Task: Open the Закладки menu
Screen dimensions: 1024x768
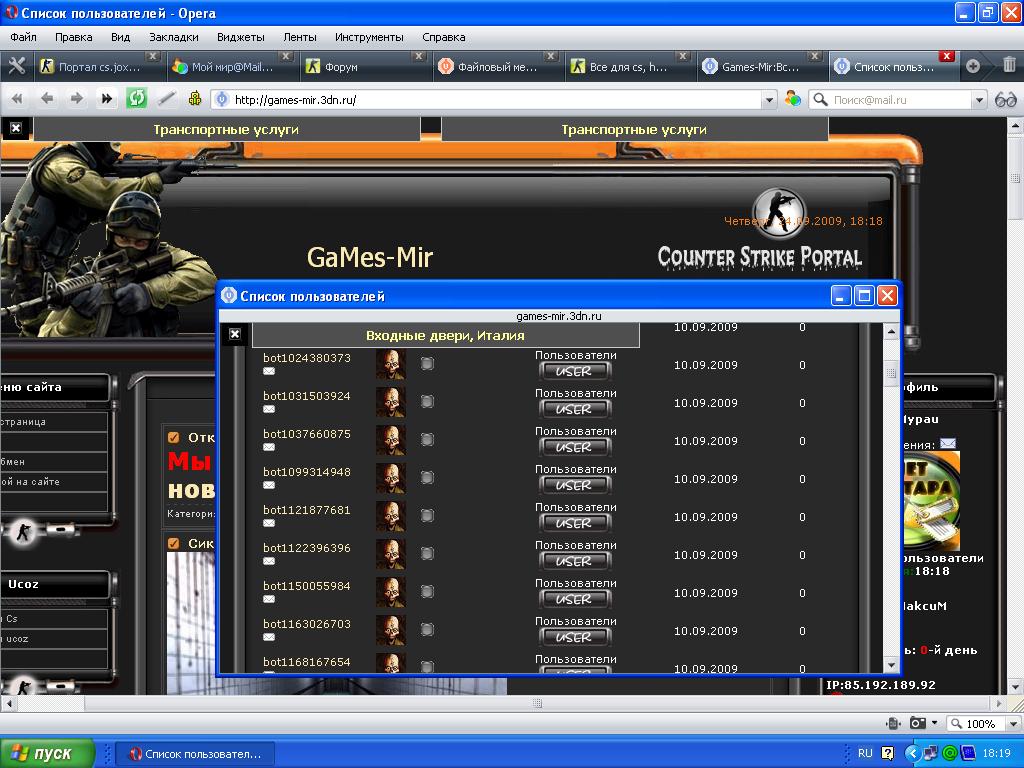Action: 174,37
